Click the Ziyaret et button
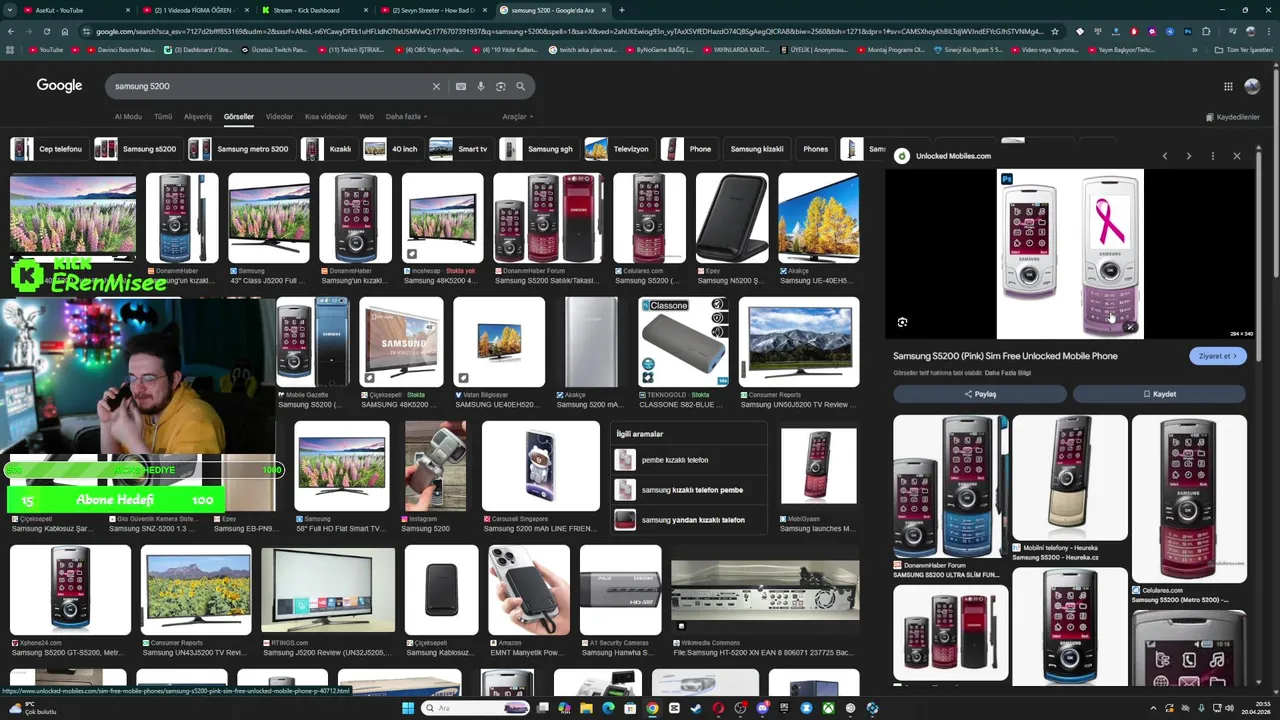Viewport: 1280px width, 720px height. coord(1217,356)
